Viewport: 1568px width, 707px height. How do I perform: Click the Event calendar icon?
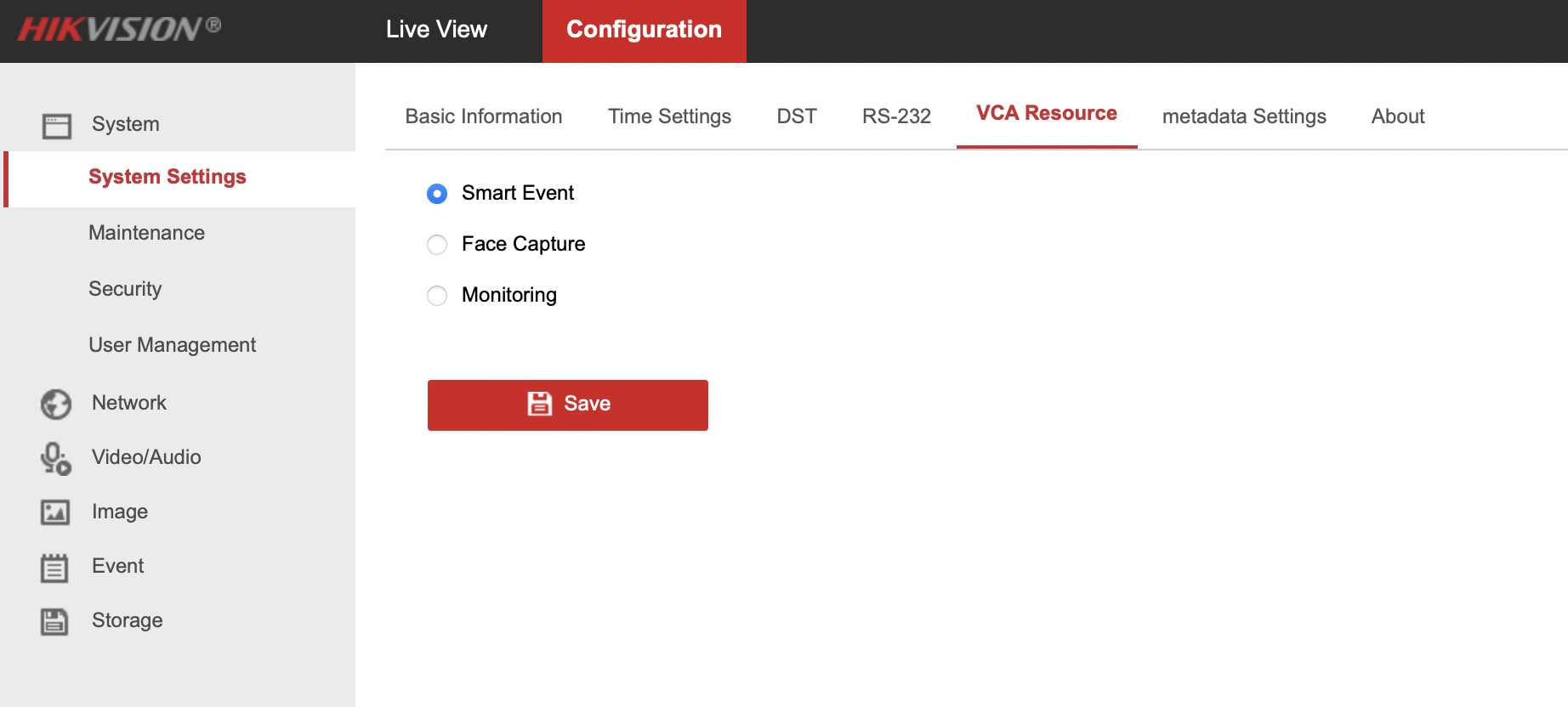pos(54,567)
